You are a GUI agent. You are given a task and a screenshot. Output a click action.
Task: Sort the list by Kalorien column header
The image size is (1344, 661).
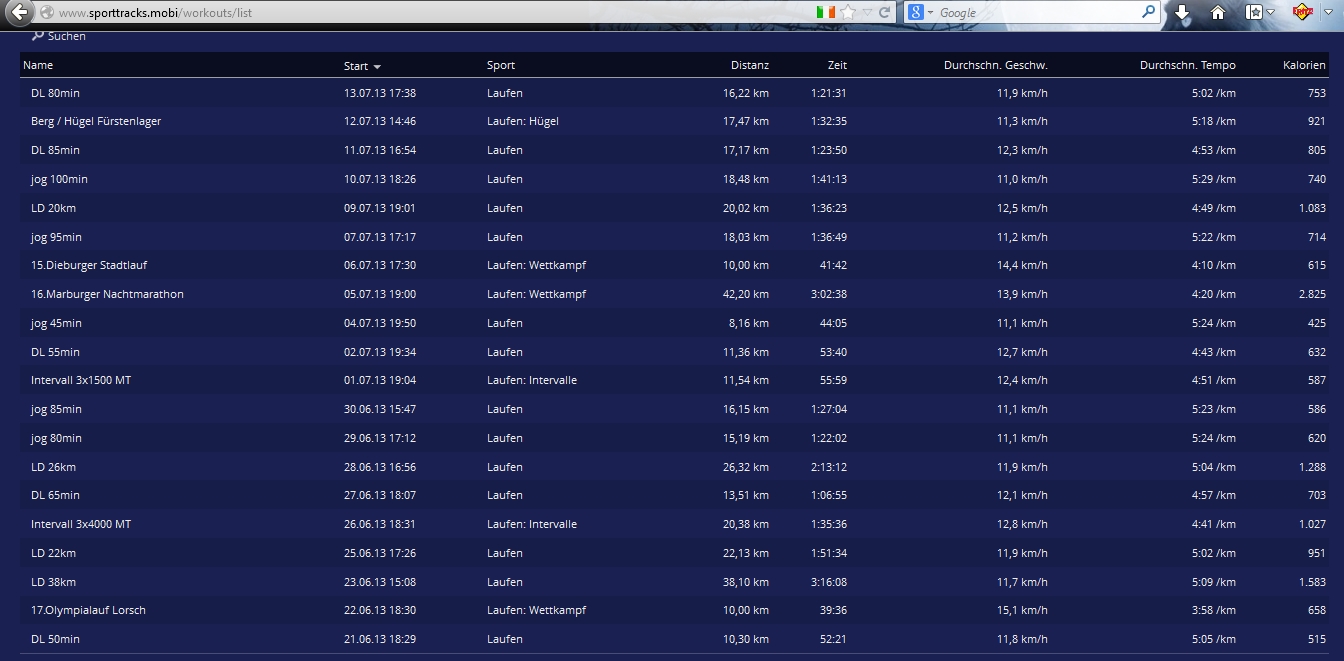pyautogui.click(x=1304, y=66)
